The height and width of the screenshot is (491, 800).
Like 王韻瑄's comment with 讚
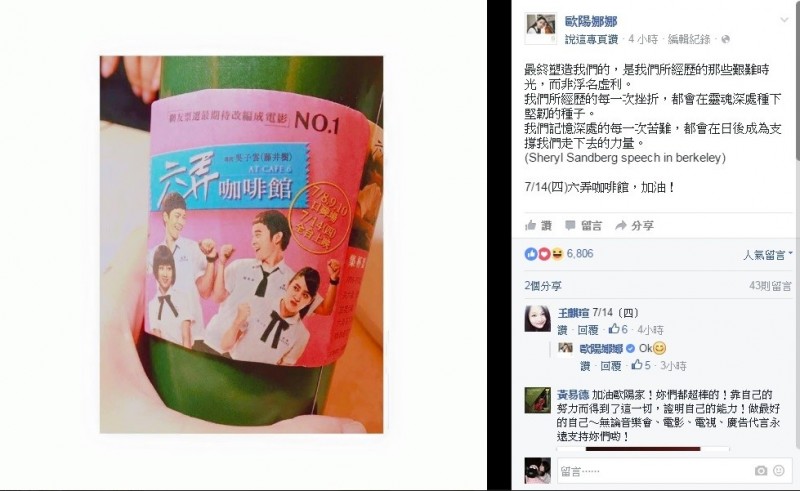(562, 330)
